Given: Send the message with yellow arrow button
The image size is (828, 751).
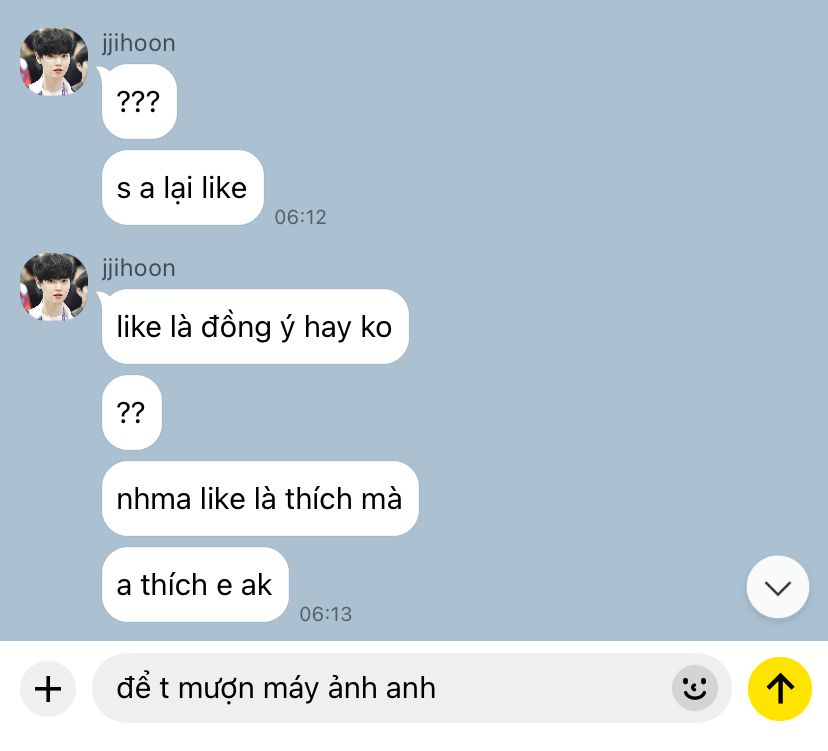Looking at the screenshot, I should (779, 689).
